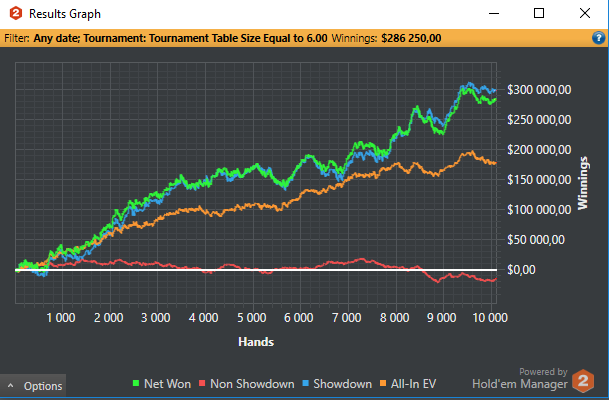
Task: Click the Results Graph title text
Action: pos(65,14)
